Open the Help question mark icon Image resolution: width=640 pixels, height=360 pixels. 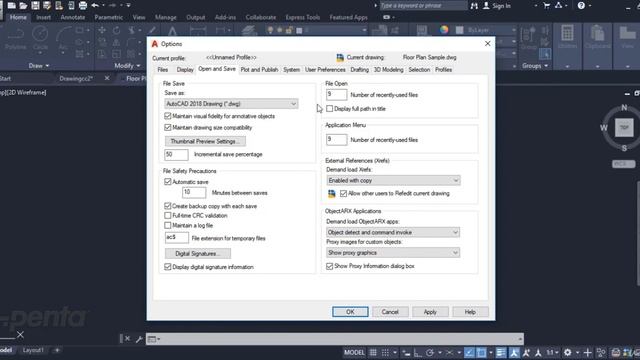581,5
